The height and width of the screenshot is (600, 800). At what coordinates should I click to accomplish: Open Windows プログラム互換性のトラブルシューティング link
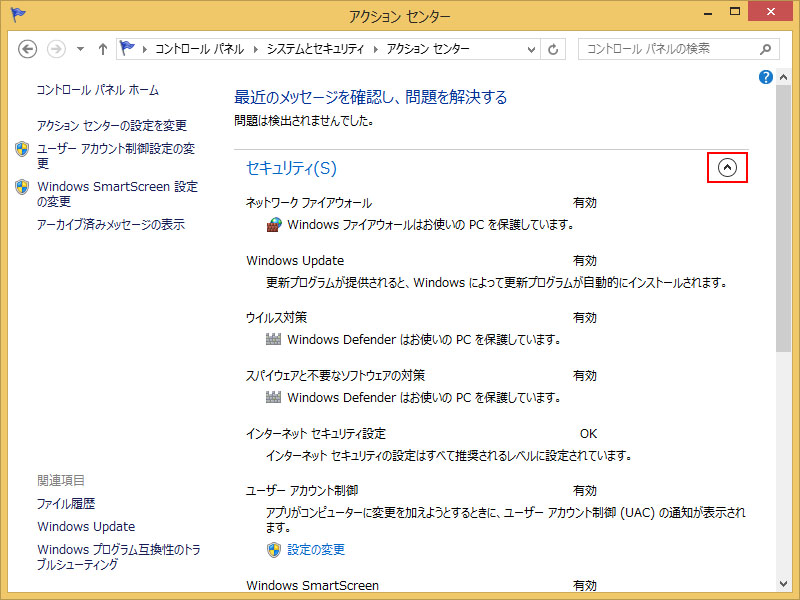click(x=118, y=557)
